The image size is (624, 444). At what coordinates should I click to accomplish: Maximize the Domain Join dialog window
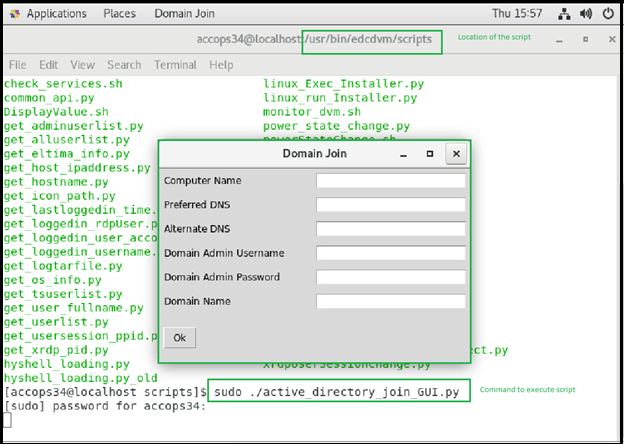(430, 155)
